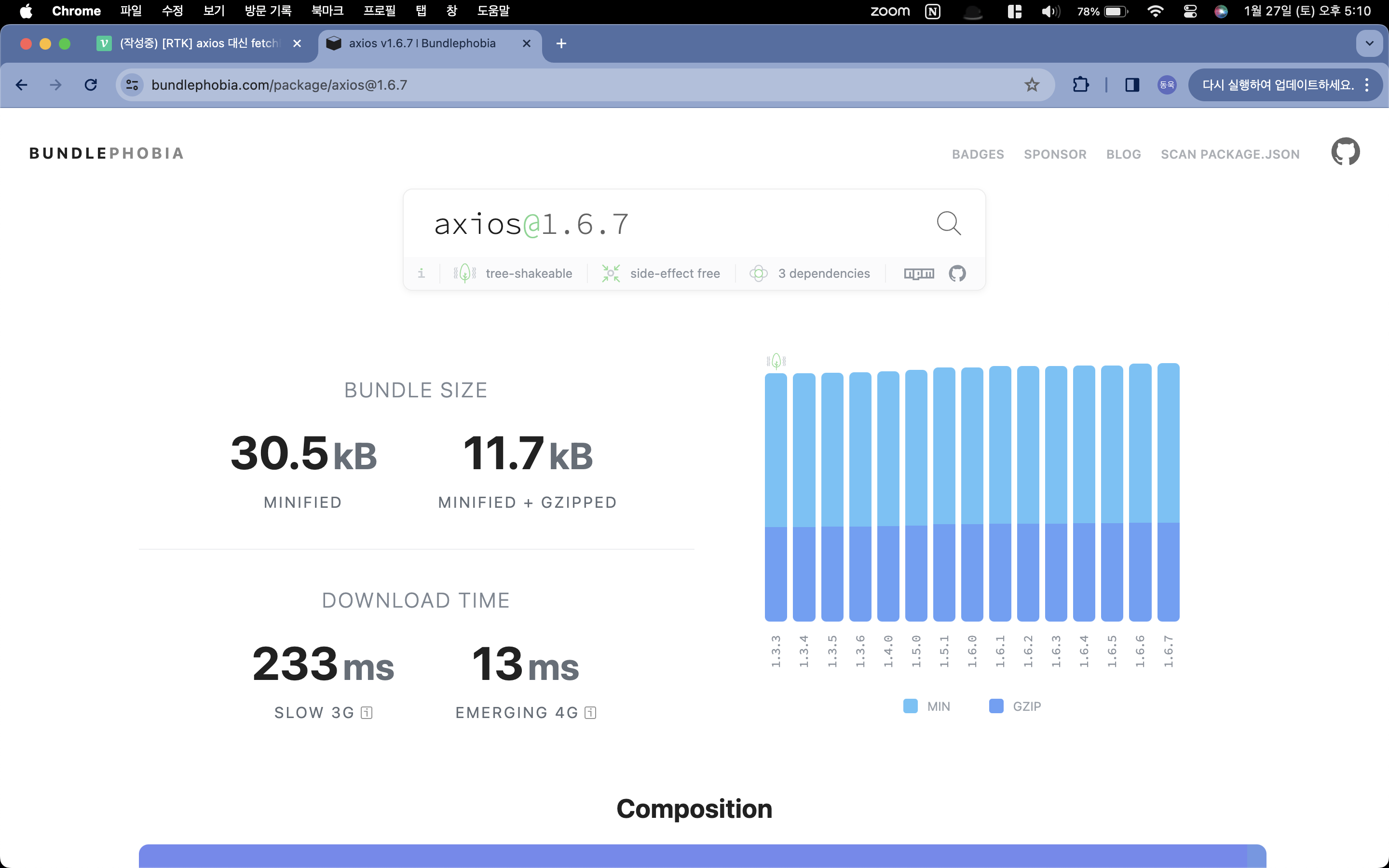Click the tree-shakeable leaf icon

(x=465, y=273)
